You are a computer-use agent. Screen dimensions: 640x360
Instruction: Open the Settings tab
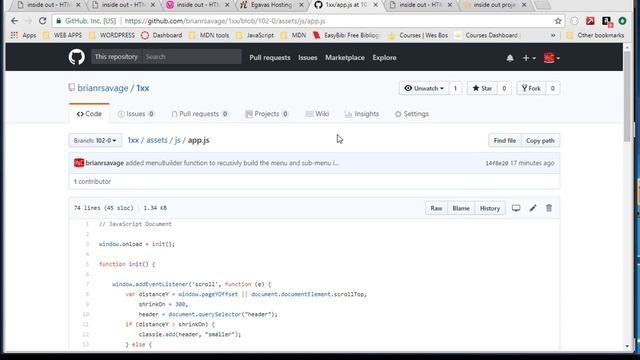point(411,114)
